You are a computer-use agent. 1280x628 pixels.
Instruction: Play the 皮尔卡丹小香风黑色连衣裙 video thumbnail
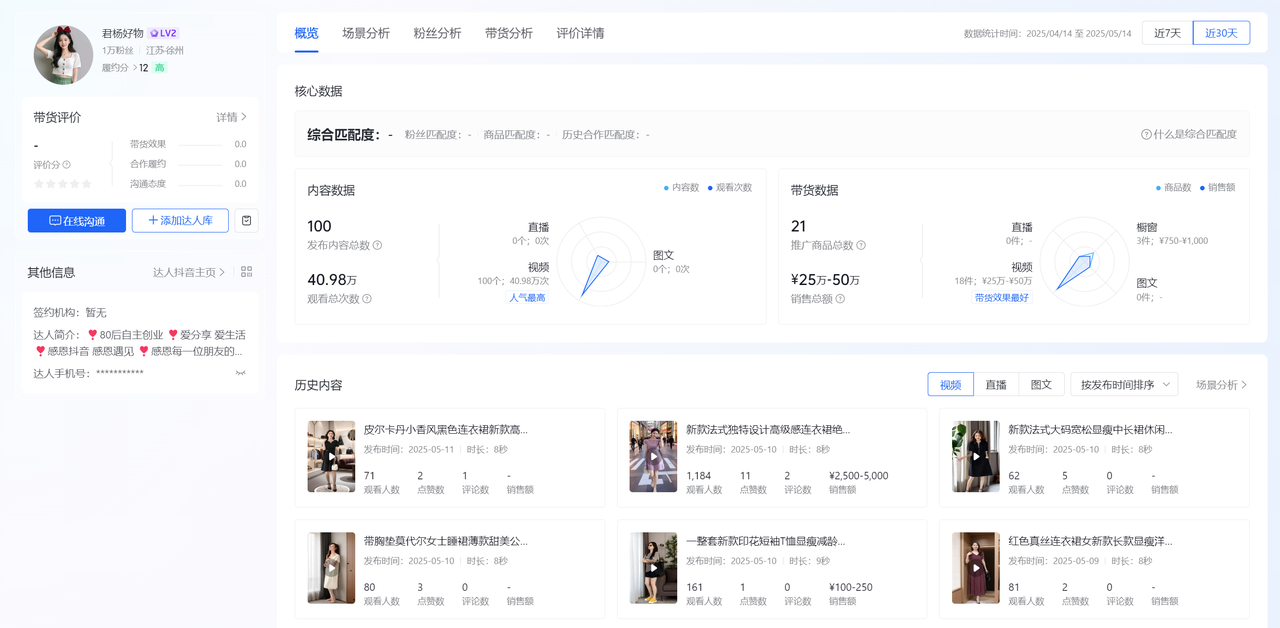click(331, 456)
